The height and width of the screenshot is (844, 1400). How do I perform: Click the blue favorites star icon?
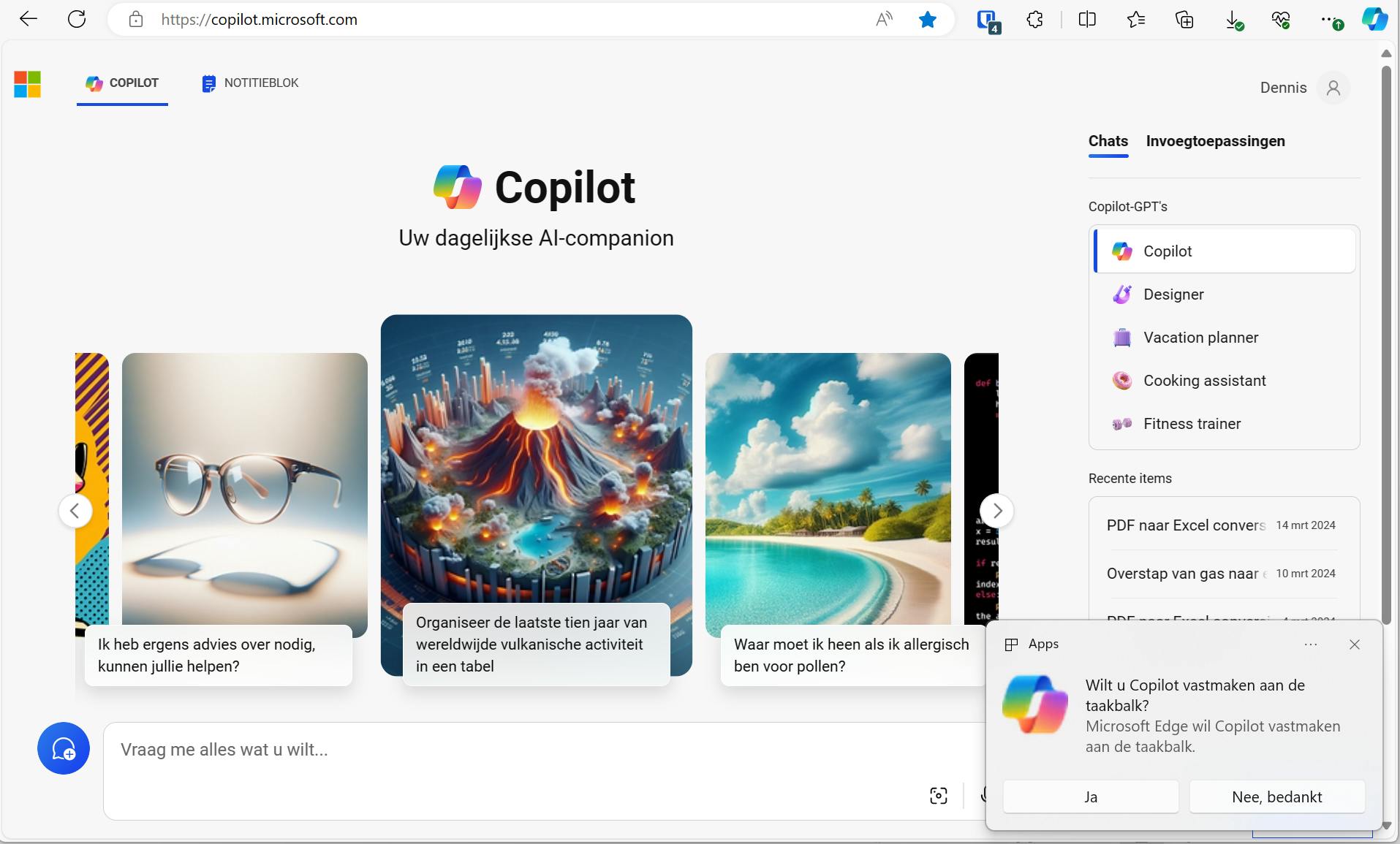[928, 20]
